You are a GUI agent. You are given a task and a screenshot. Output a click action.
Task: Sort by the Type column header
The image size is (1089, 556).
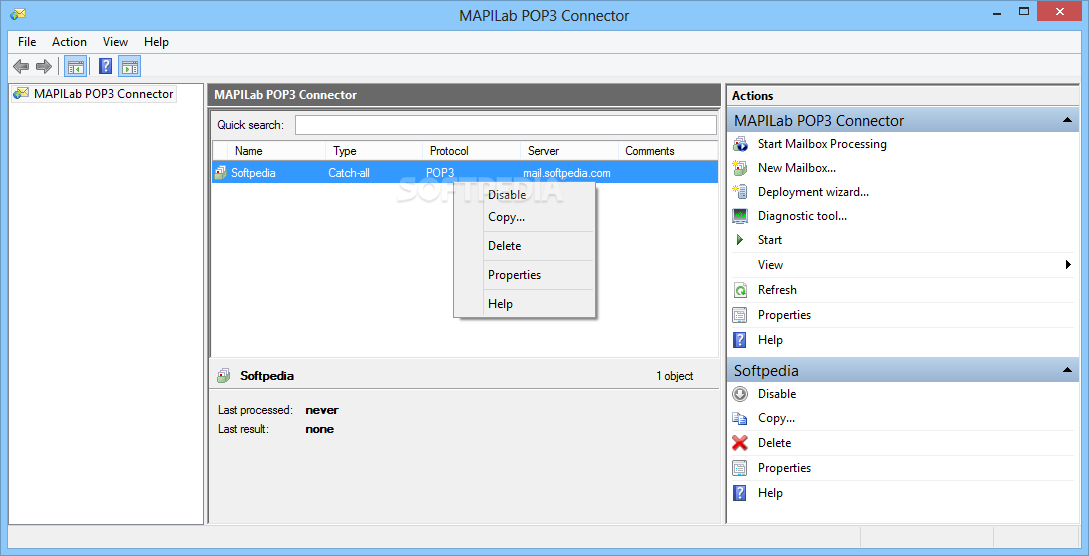point(374,151)
